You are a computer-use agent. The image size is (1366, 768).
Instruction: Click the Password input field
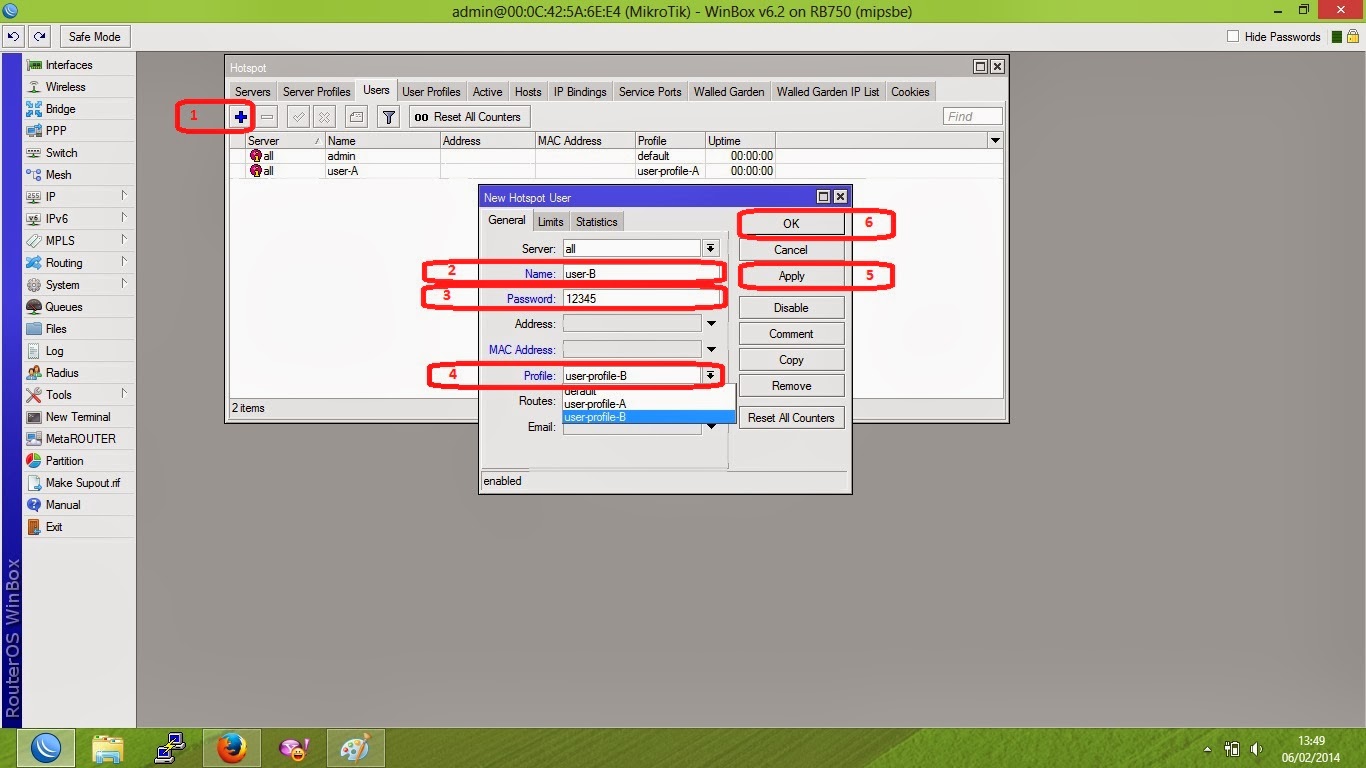(x=640, y=298)
